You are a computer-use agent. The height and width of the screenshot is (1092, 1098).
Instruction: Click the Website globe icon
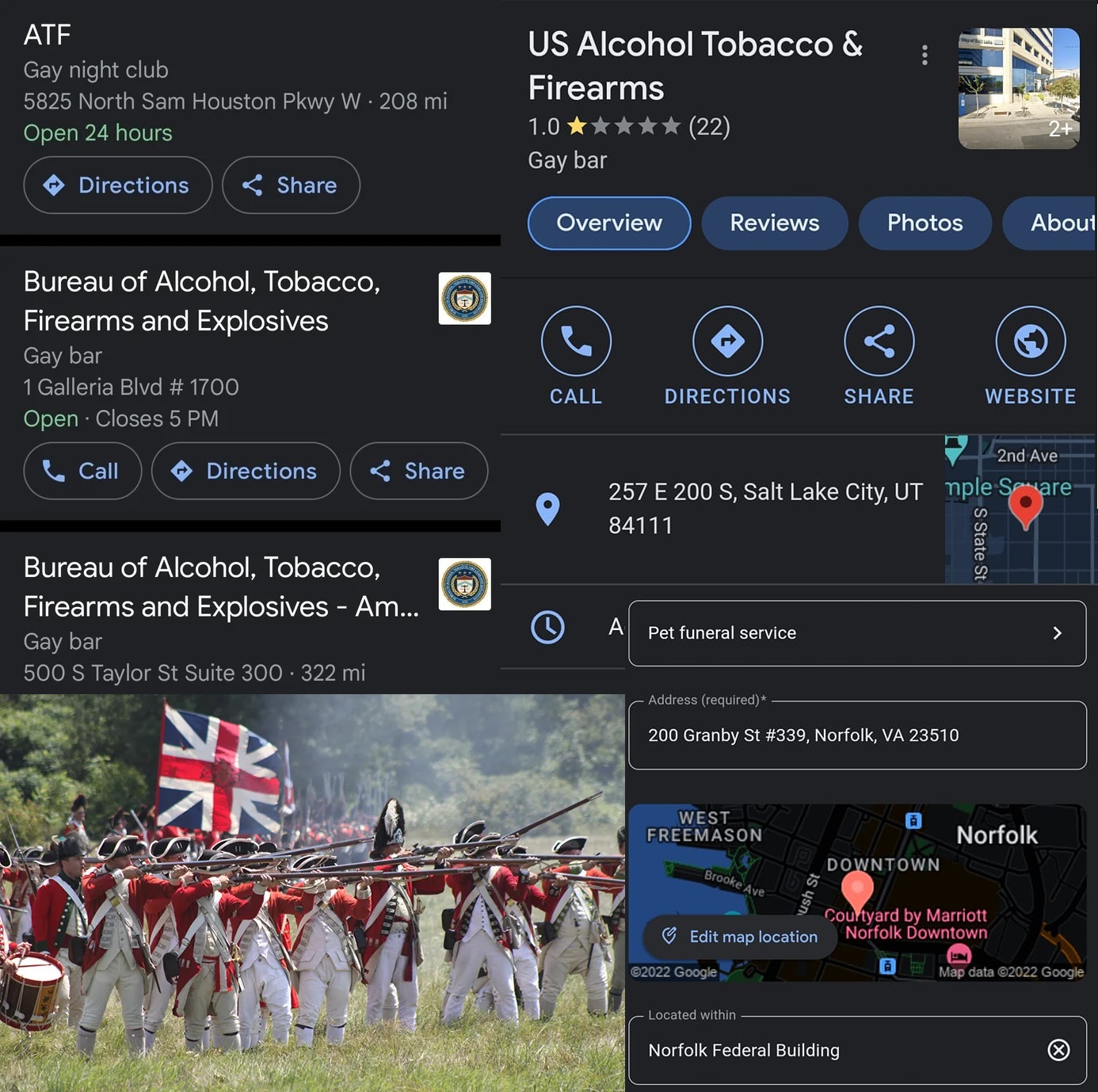pos(1030,341)
